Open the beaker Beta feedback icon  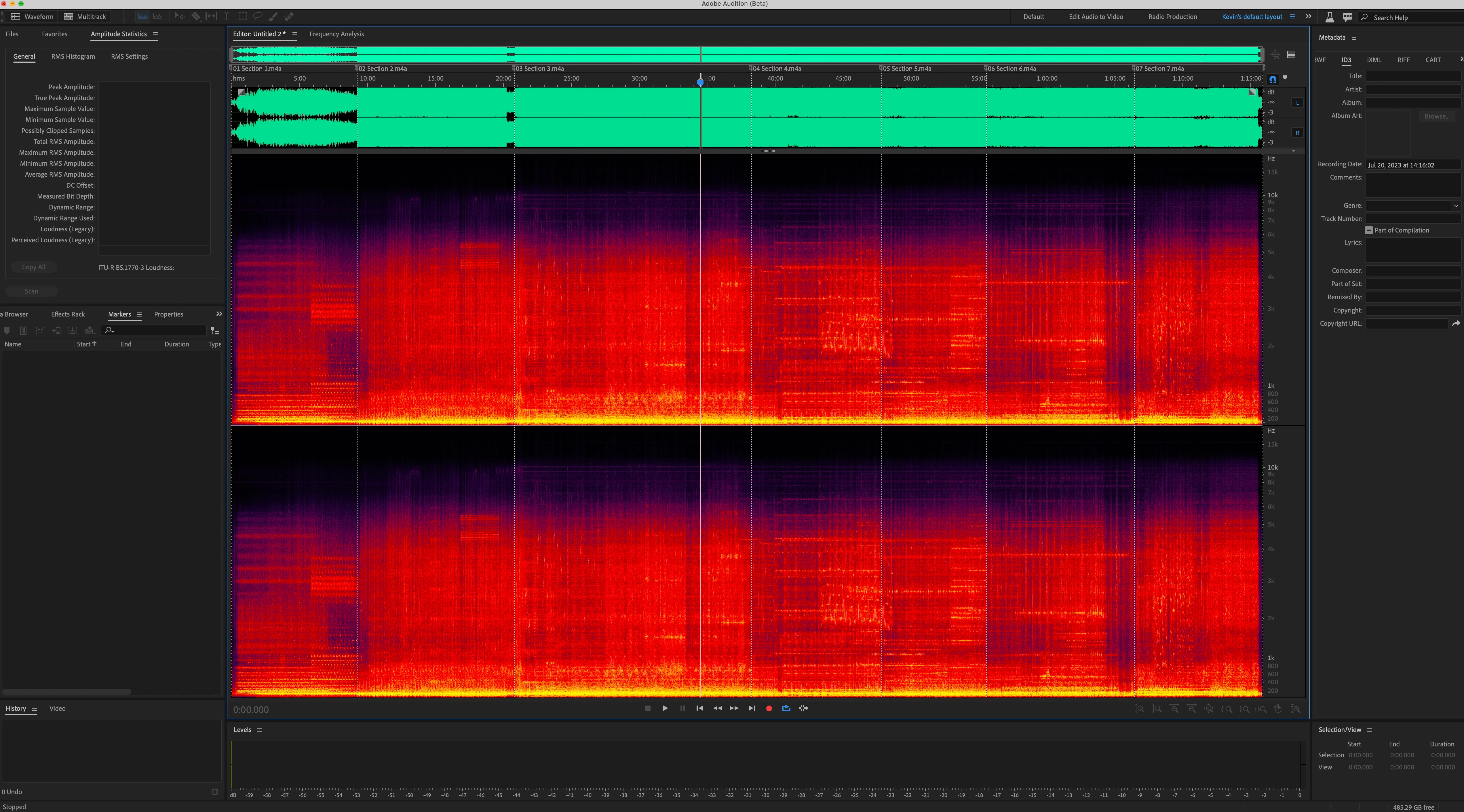coord(1329,17)
